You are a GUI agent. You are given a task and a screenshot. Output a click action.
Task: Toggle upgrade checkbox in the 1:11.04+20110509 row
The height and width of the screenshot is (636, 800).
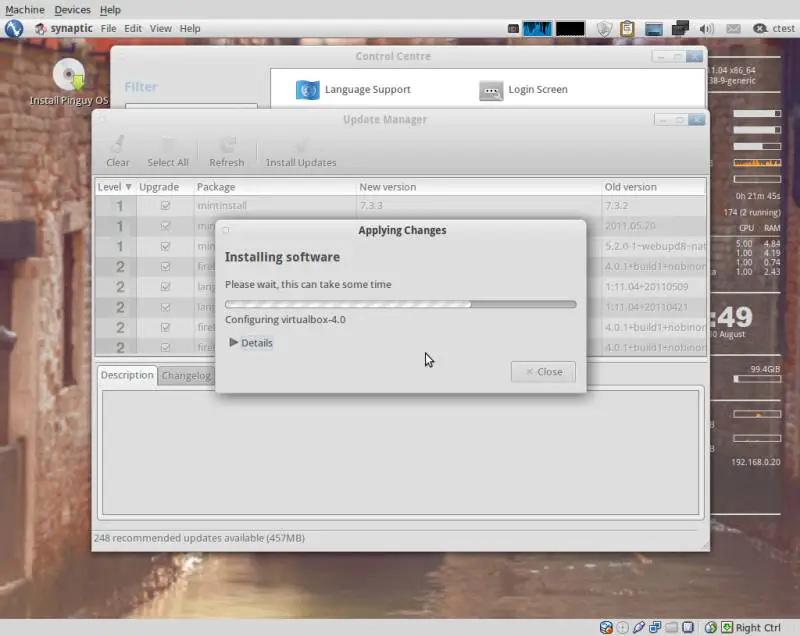(165, 287)
